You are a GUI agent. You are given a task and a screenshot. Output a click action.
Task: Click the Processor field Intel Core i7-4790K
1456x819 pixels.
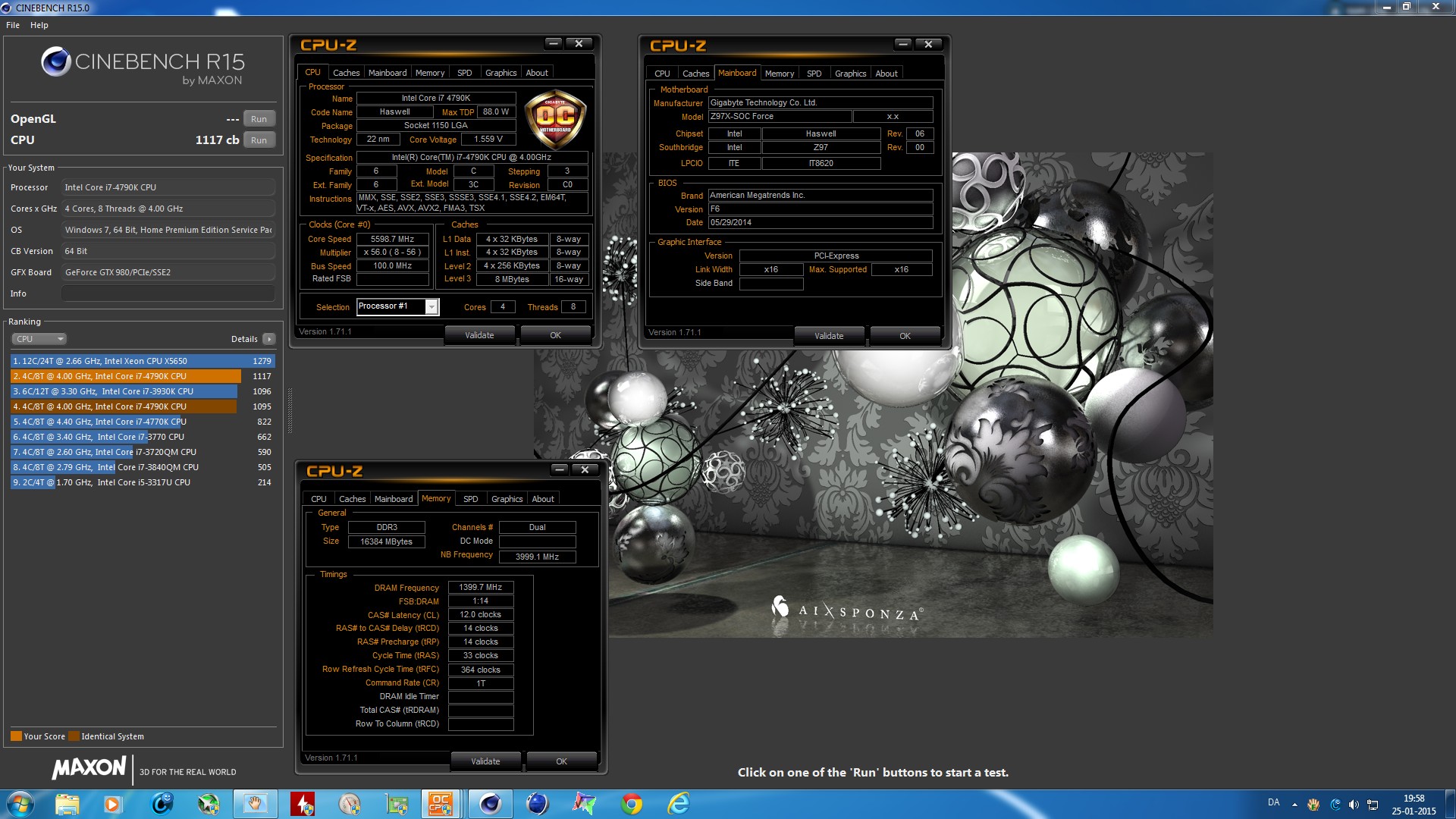pyautogui.click(x=168, y=187)
